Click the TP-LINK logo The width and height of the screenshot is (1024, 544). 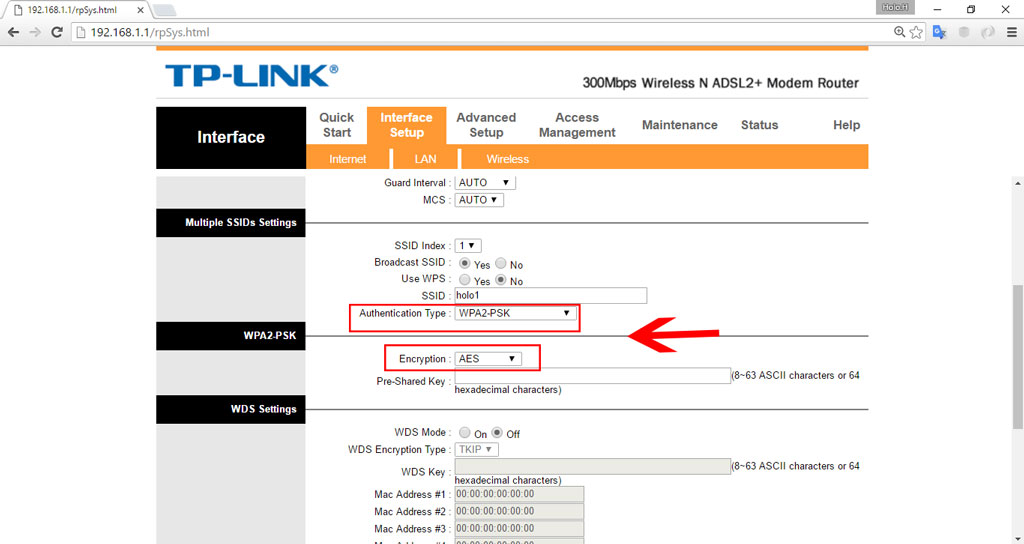click(x=251, y=76)
